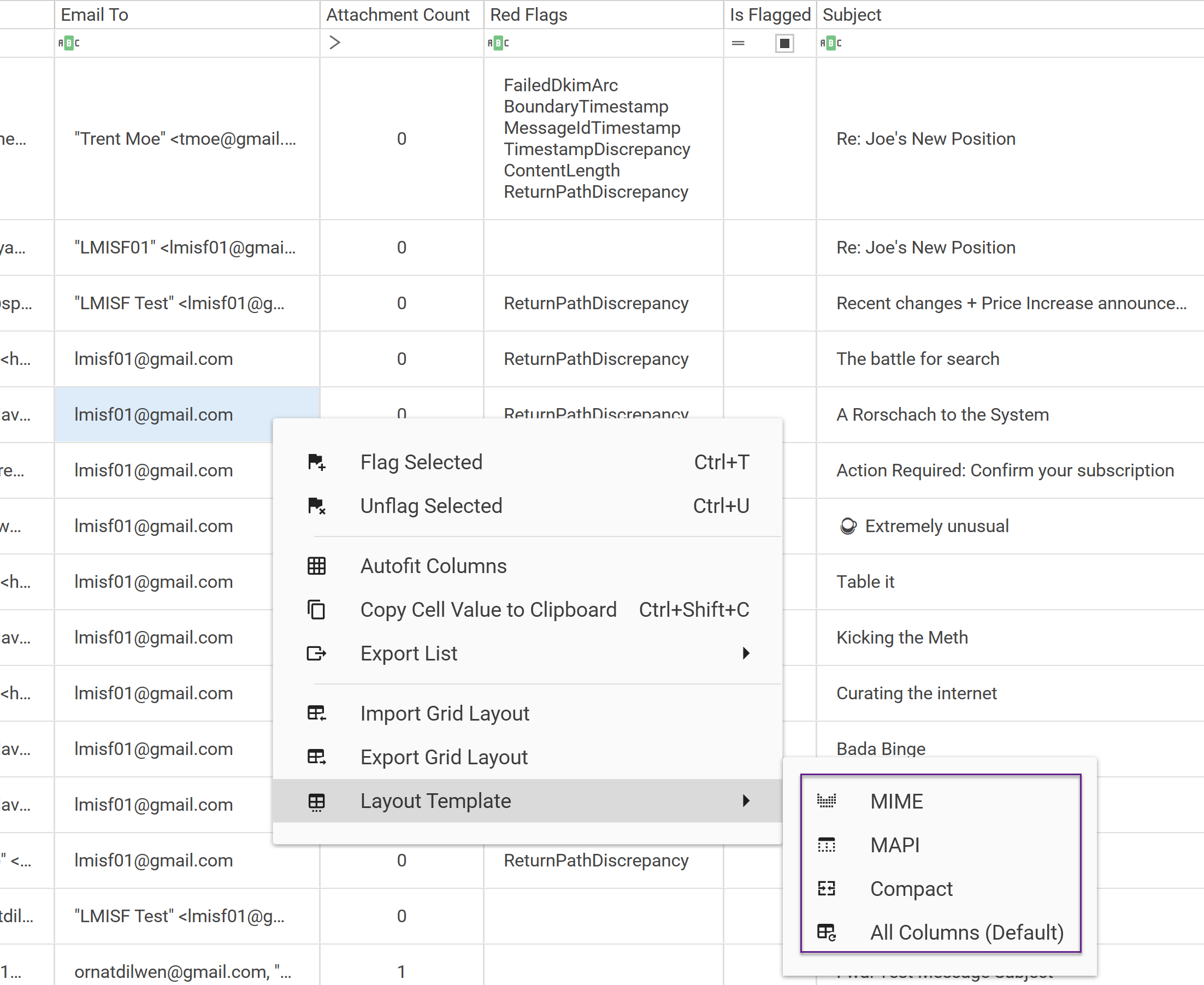This screenshot has width=1204, height=985.
Task: Open Is Flagged equals filter operator
Action: tap(737, 43)
